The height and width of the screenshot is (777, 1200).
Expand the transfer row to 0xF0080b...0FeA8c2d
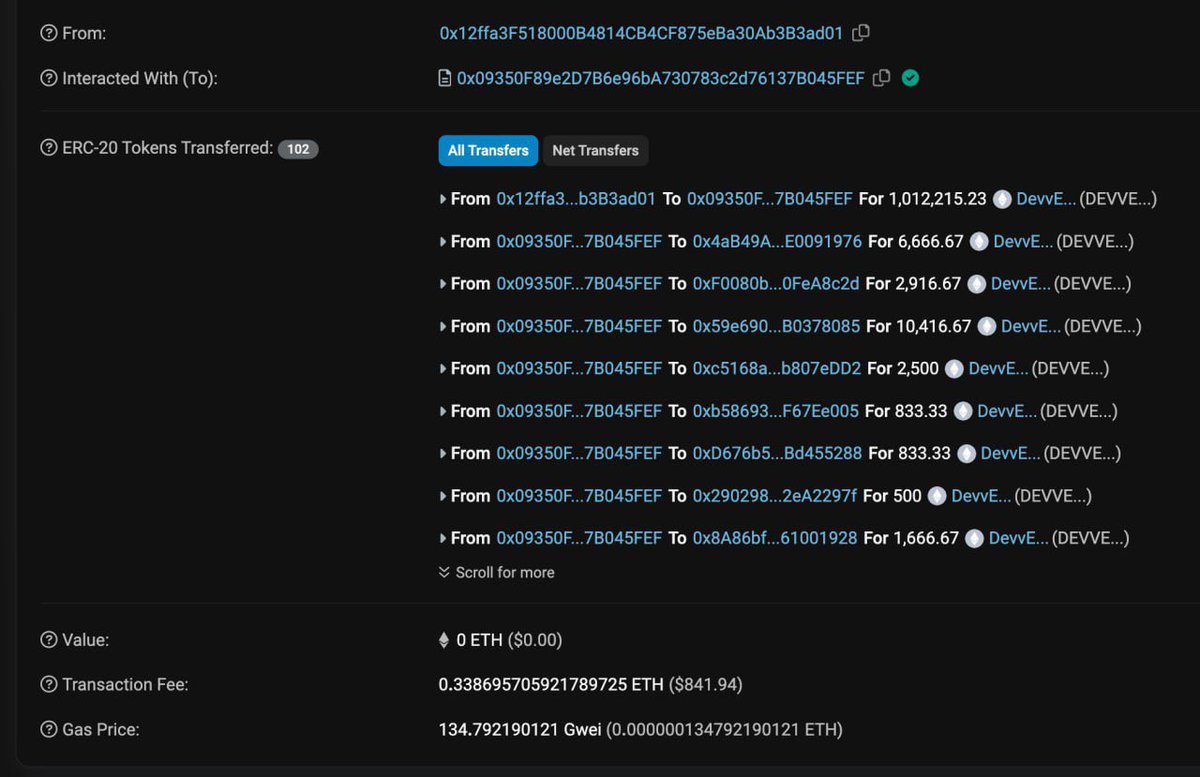pos(443,284)
